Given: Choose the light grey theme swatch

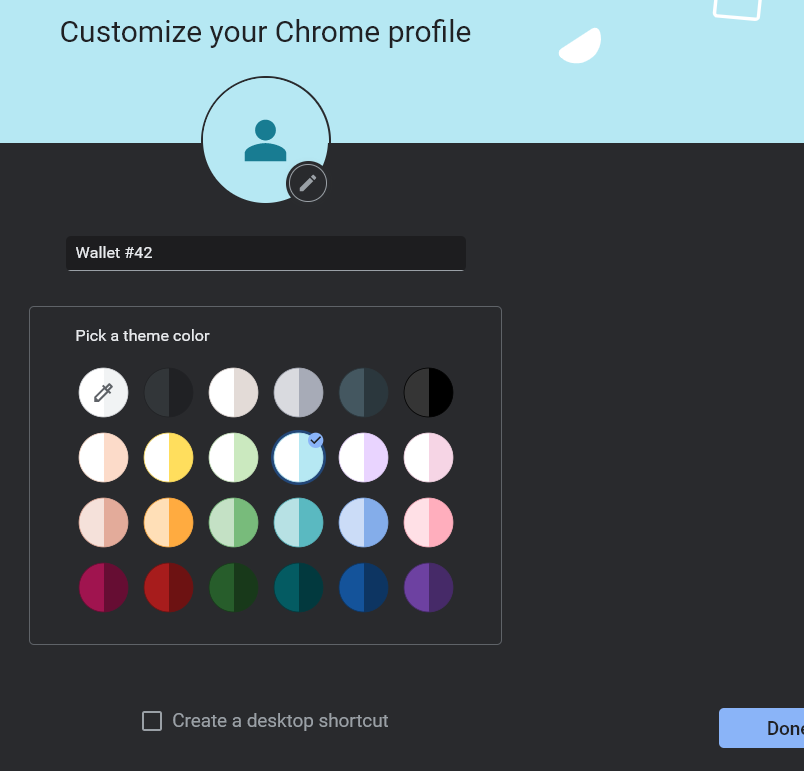Looking at the screenshot, I should click(298, 392).
